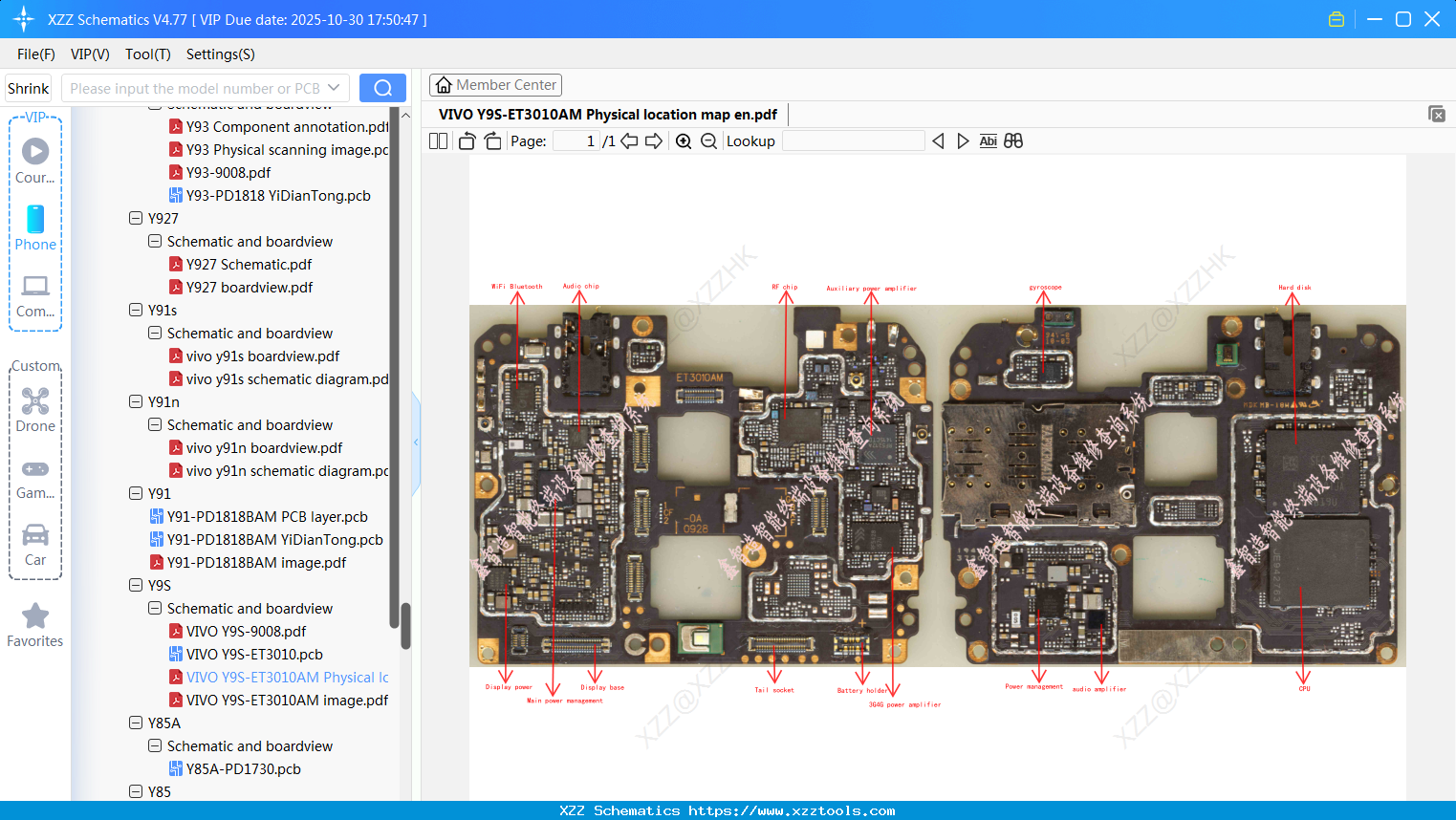Image resolution: width=1456 pixels, height=820 pixels.
Task: Collapse Schematic and boardview under Y91s
Action: tap(155, 333)
